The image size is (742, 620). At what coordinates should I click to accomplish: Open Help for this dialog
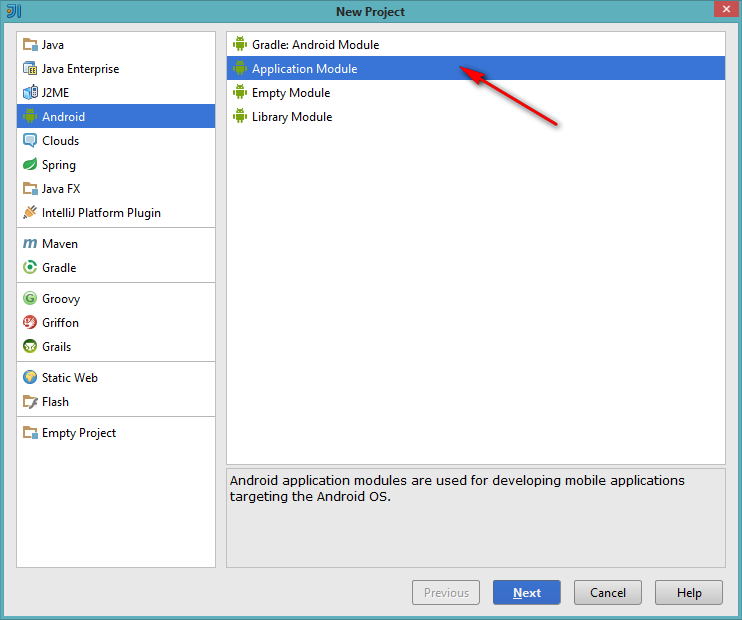tap(689, 593)
